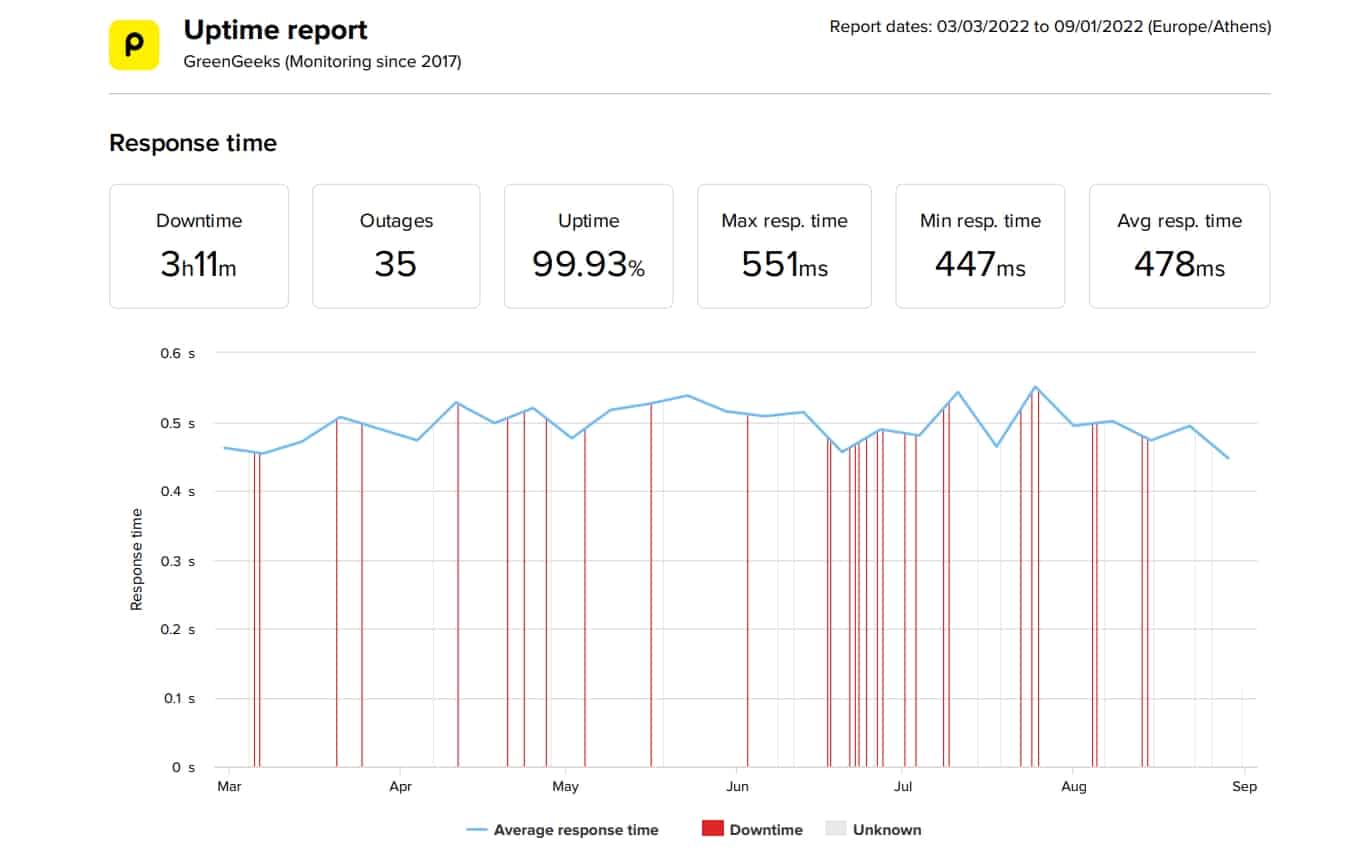Click the Max resp. time 551ms value

(x=784, y=265)
